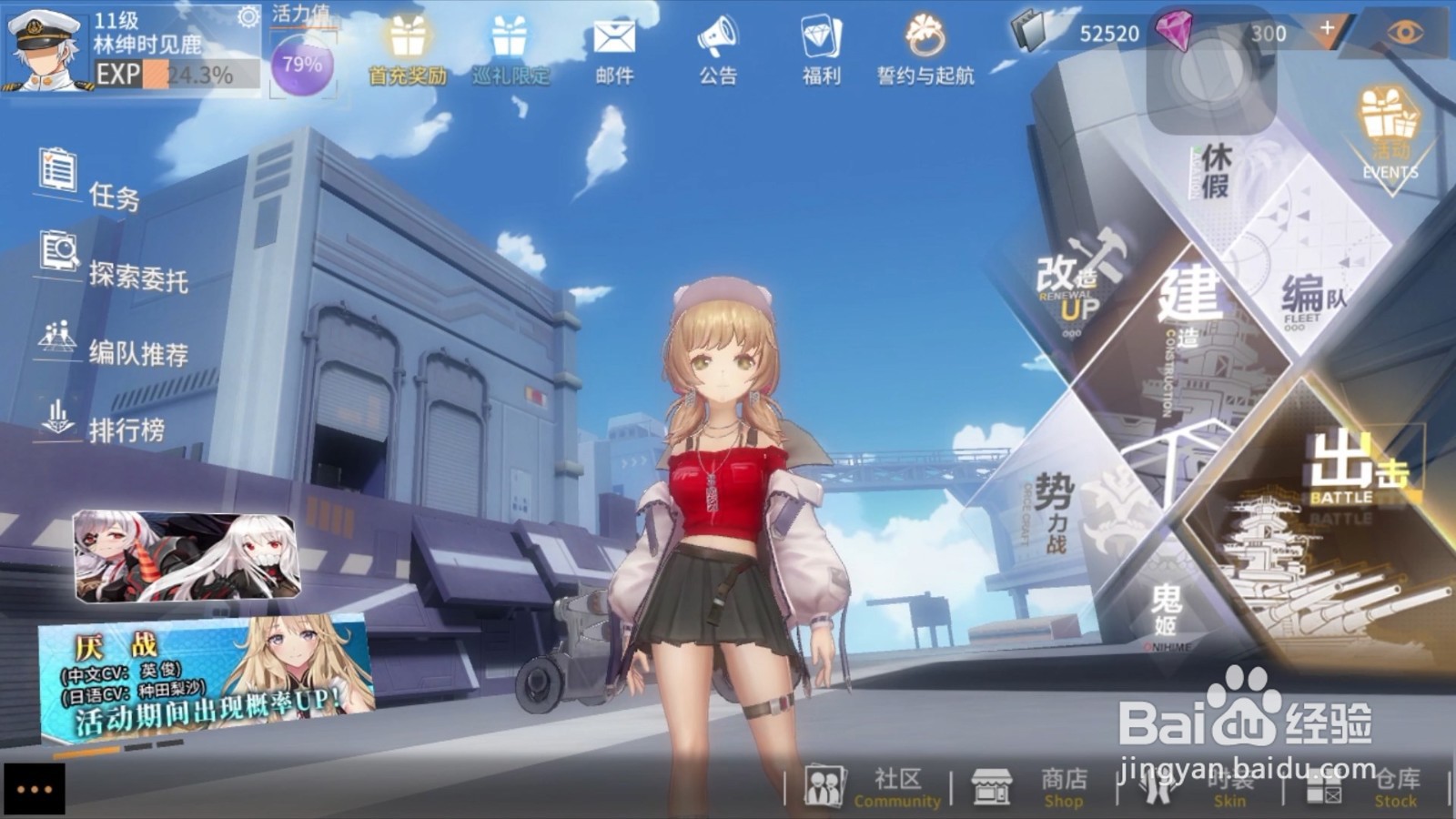Tap the purple gem currency icon

(x=1176, y=31)
